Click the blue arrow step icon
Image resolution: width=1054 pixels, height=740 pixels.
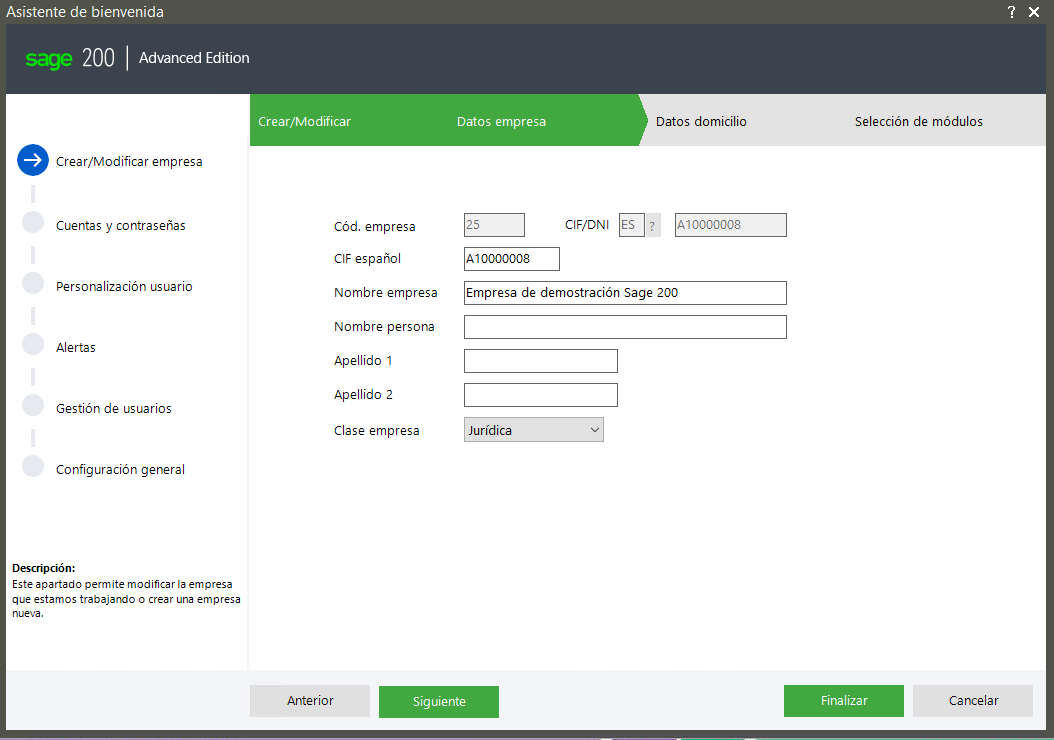point(33,160)
